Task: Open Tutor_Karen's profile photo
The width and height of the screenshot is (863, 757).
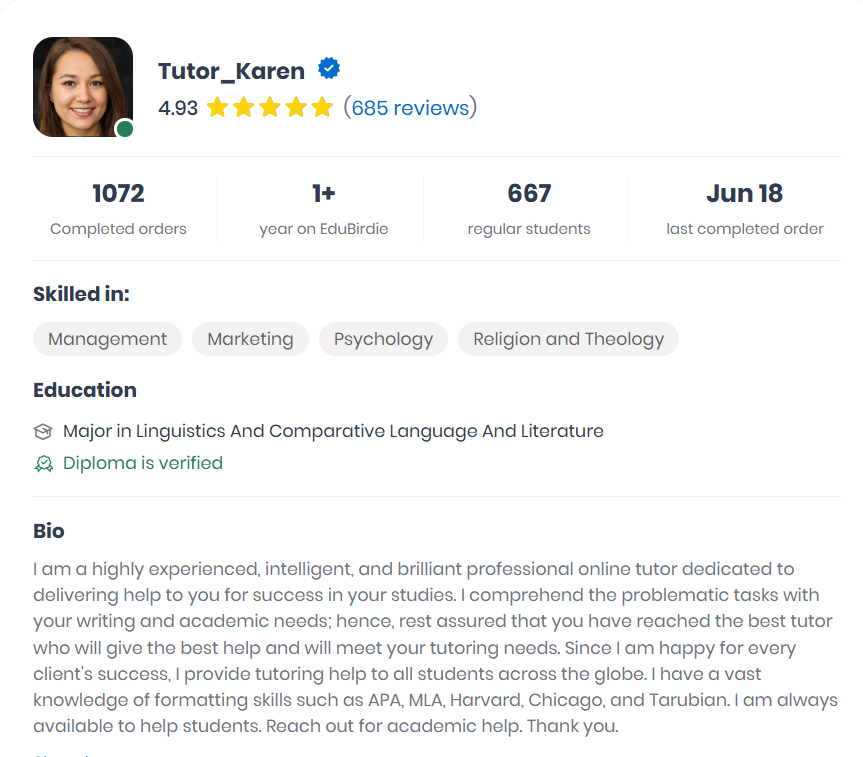Action: click(x=83, y=86)
